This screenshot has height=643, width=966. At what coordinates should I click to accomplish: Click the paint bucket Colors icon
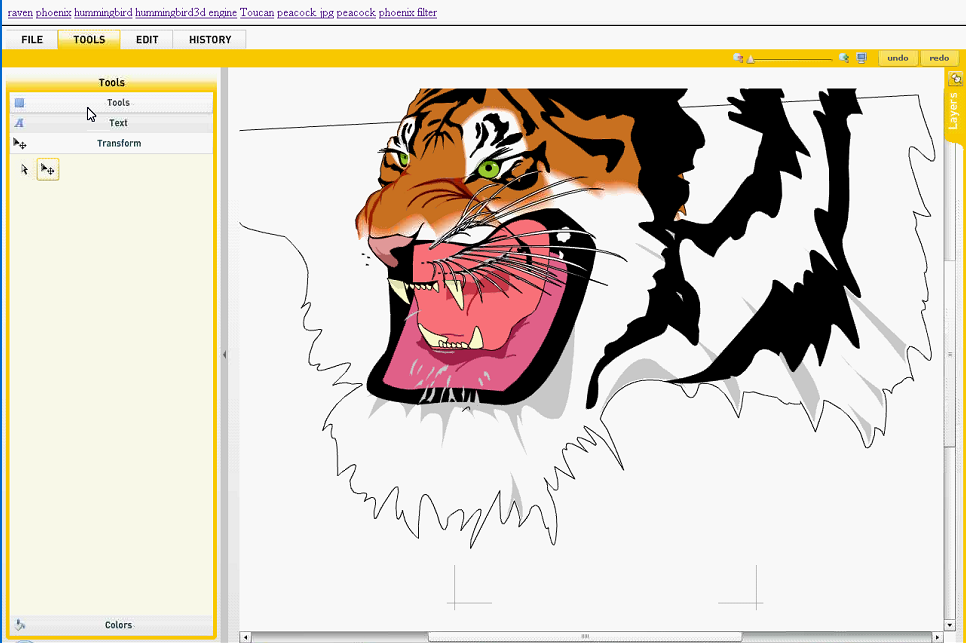pos(20,625)
